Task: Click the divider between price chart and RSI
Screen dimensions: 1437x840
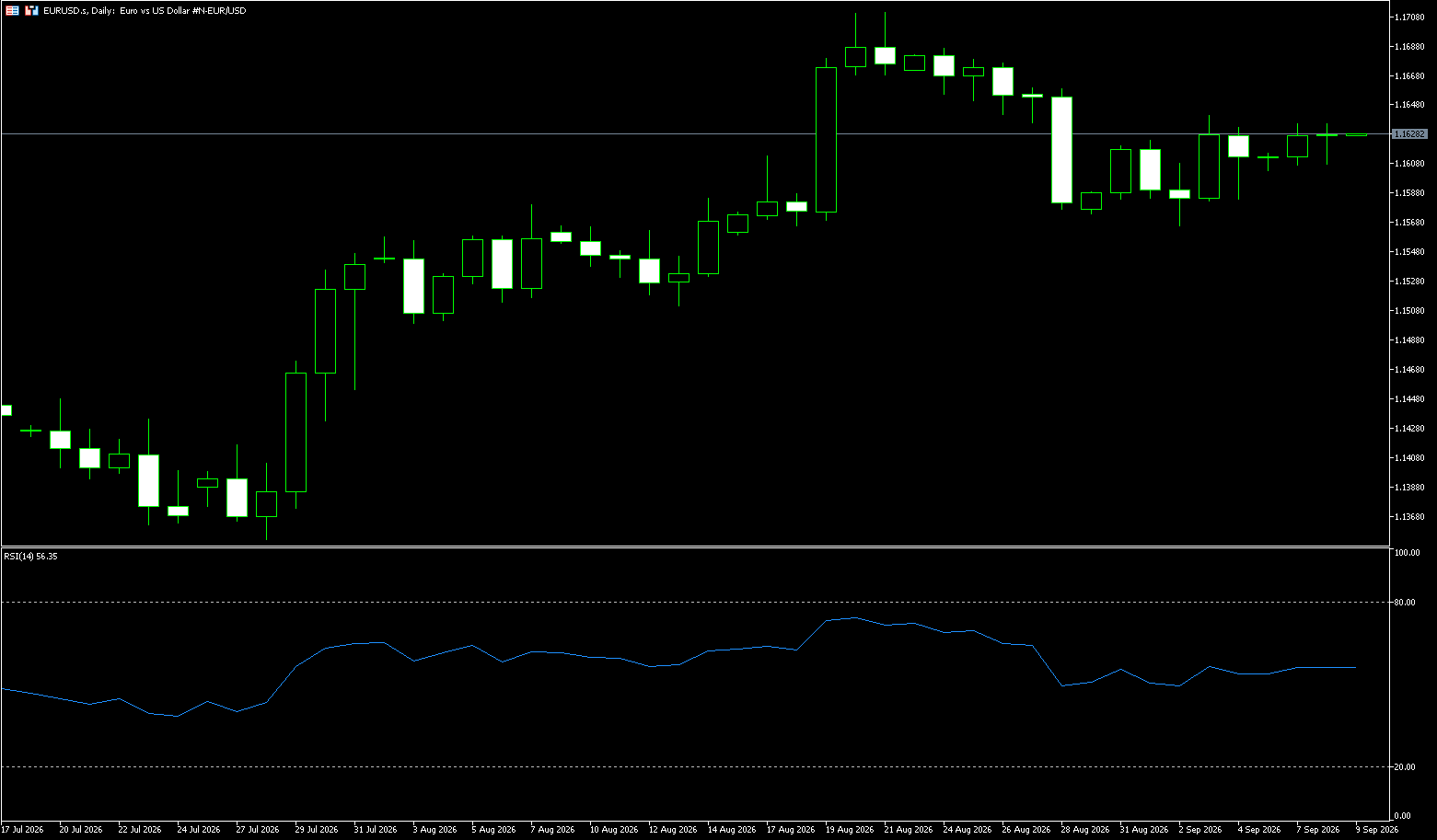Action: point(695,547)
